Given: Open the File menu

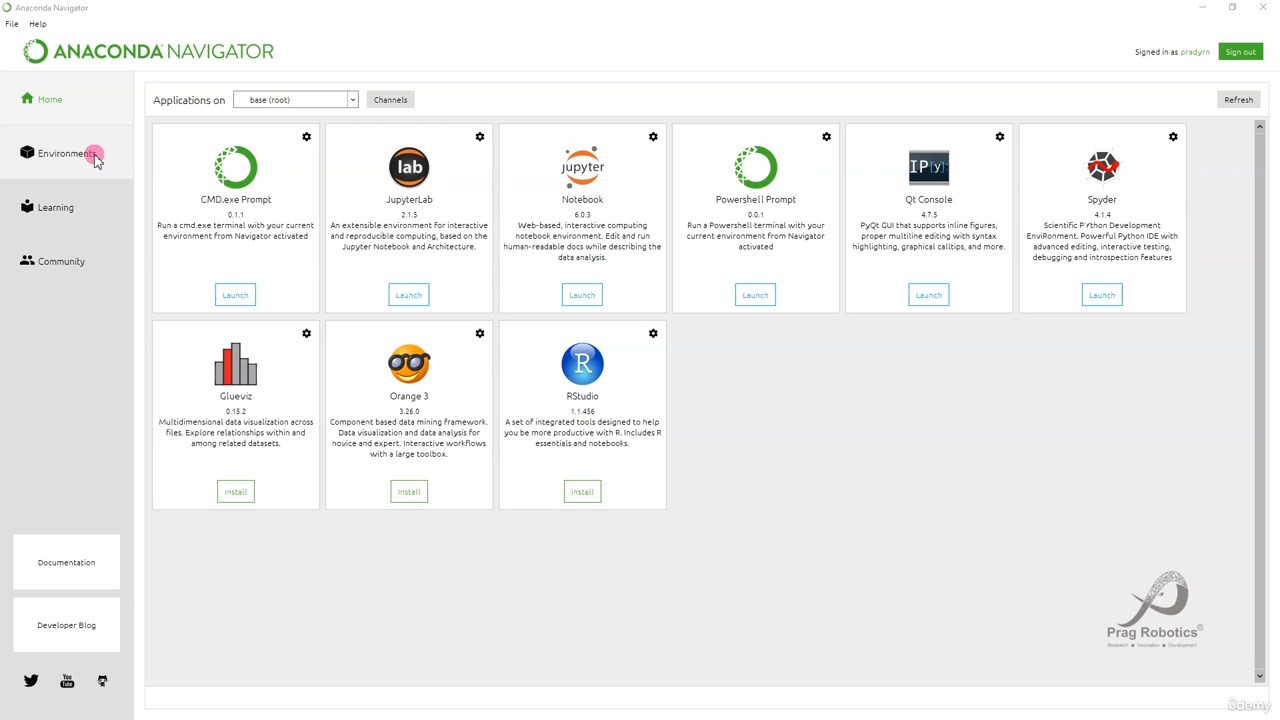Looking at the screenshot, I should tap(12, 24).
